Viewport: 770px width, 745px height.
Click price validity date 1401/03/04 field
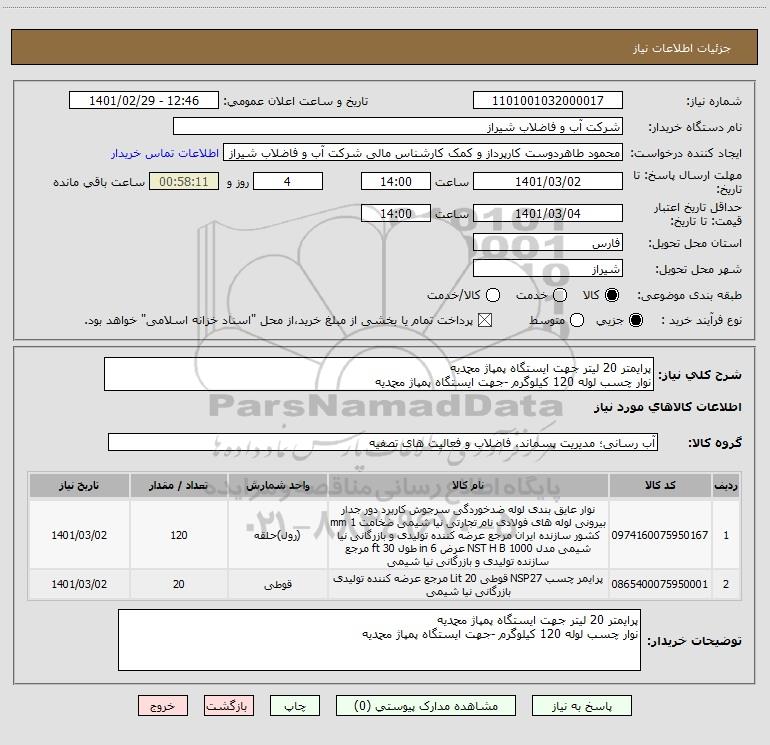[548, 213]
